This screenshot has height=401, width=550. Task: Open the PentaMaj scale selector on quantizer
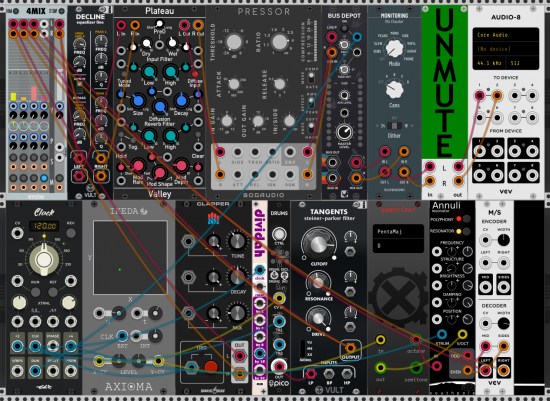tap(398, 232)
